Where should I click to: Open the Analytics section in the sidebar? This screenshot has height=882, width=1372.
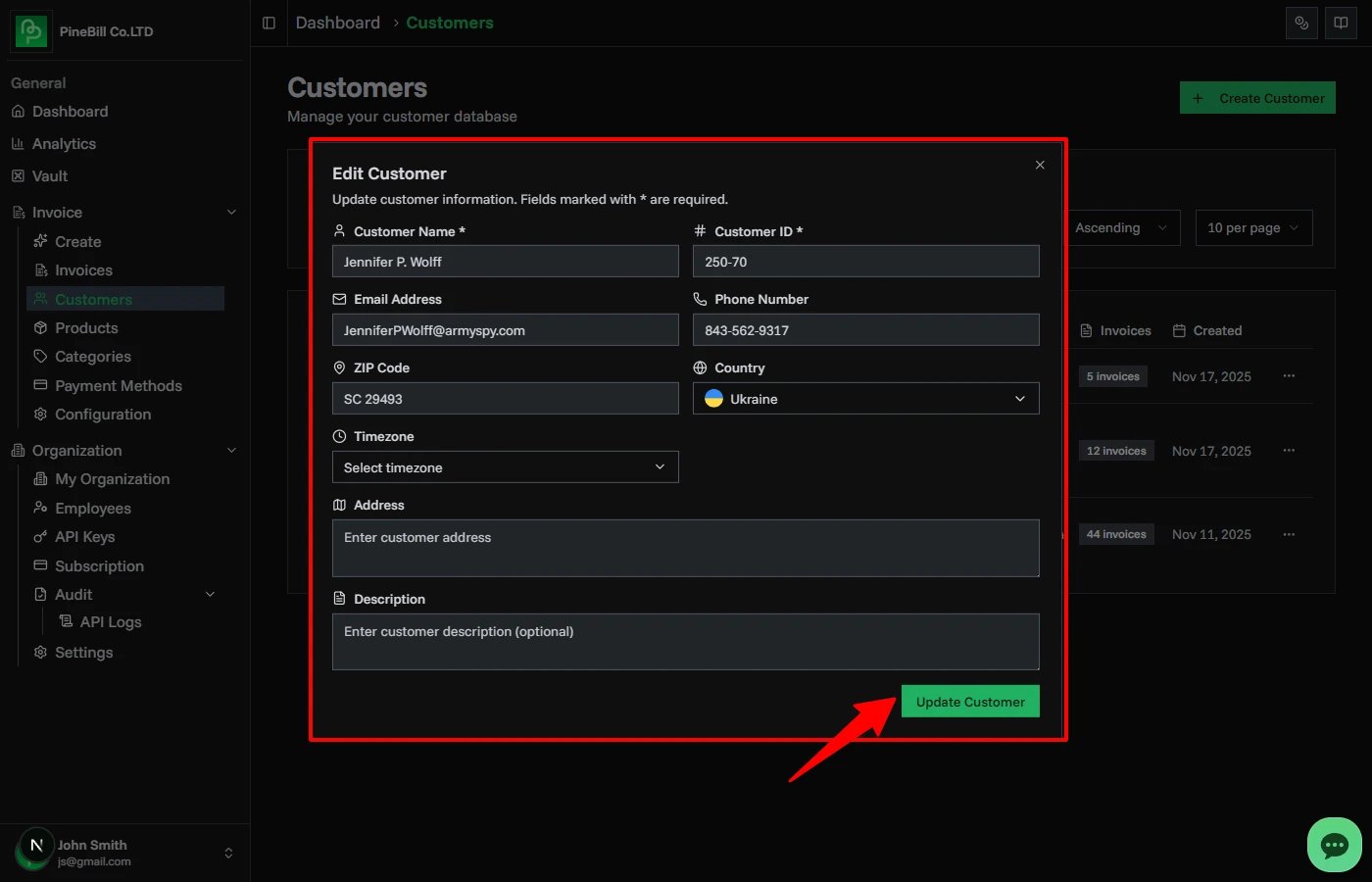(65, 143)
